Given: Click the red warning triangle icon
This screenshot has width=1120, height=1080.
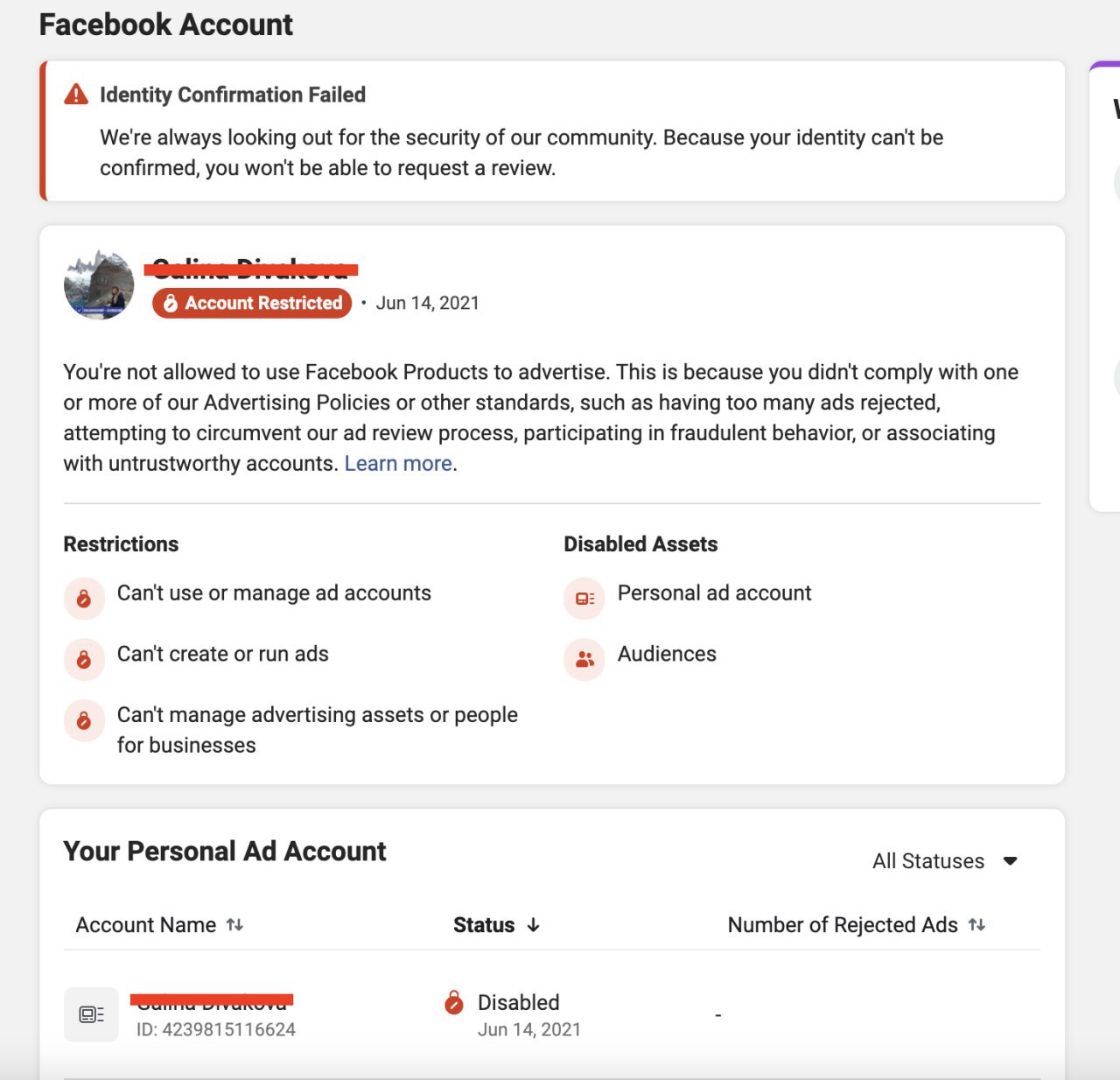Looking at the screenshot, I should click(x=76, y=95).
